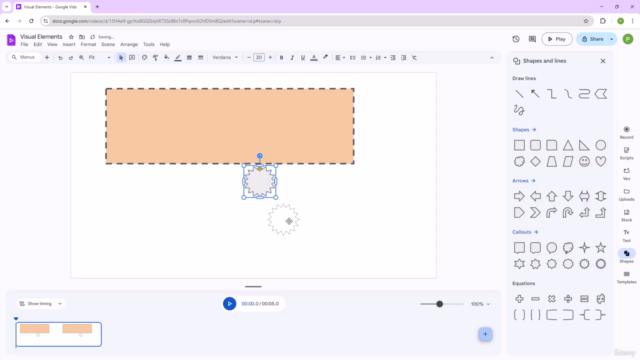Open the Uploads sidebar panel
640x360 pixels.
click(626, 195)
